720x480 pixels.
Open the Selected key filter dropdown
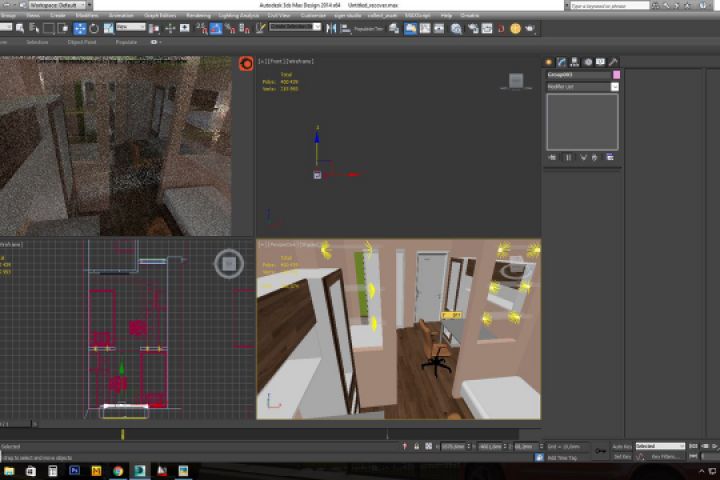[660, 446]
